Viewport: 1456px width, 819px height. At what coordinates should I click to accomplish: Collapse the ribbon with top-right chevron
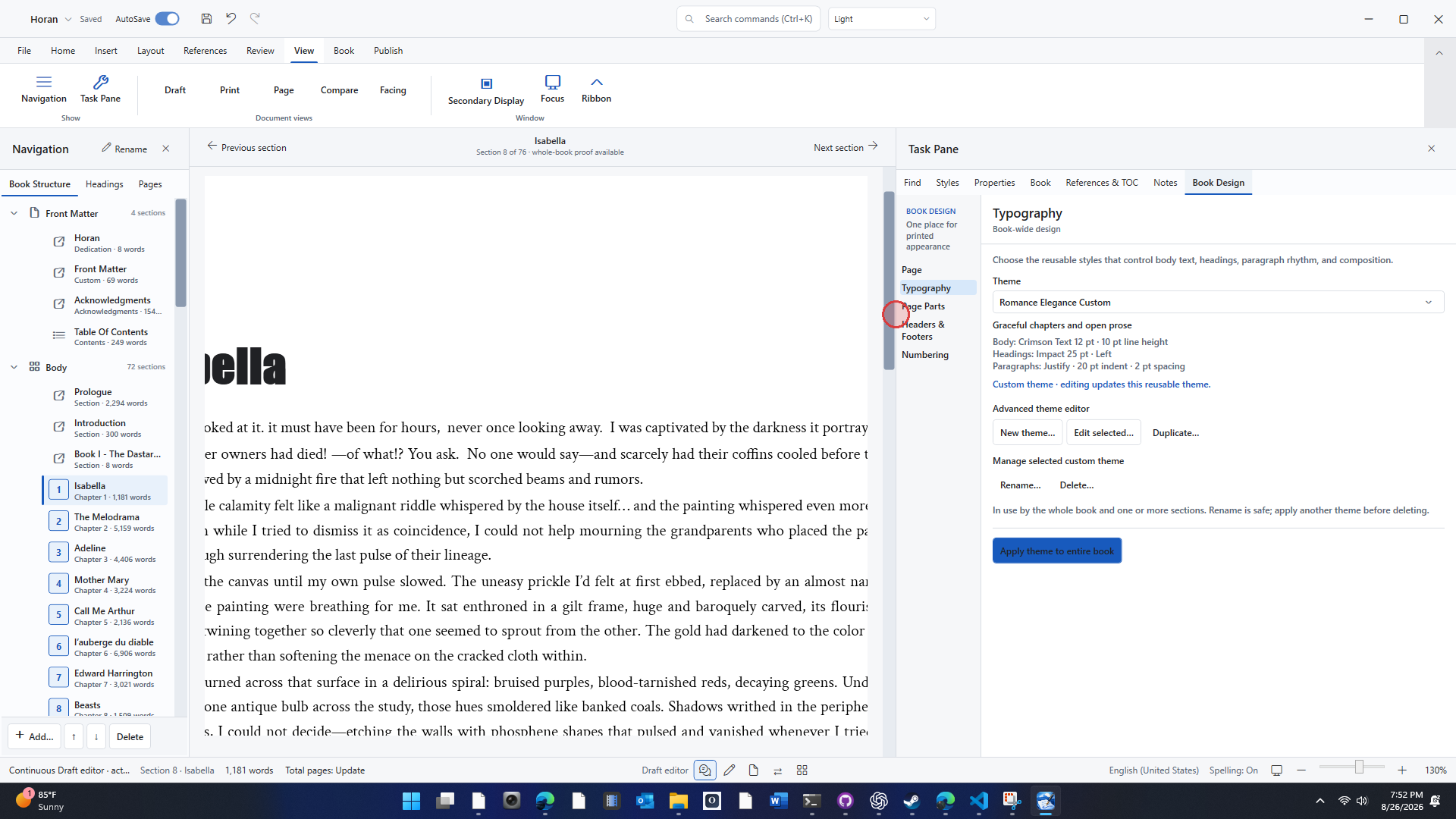tap(1439, 52)
